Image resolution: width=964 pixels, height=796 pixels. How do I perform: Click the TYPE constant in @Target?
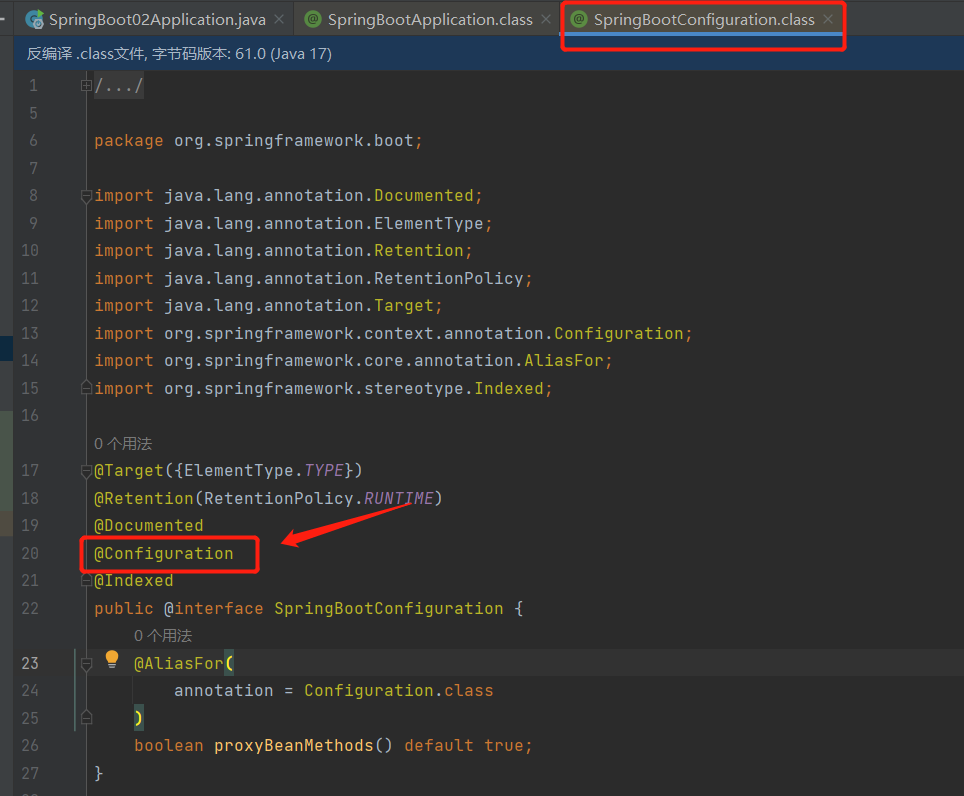(x=324, y=471)
